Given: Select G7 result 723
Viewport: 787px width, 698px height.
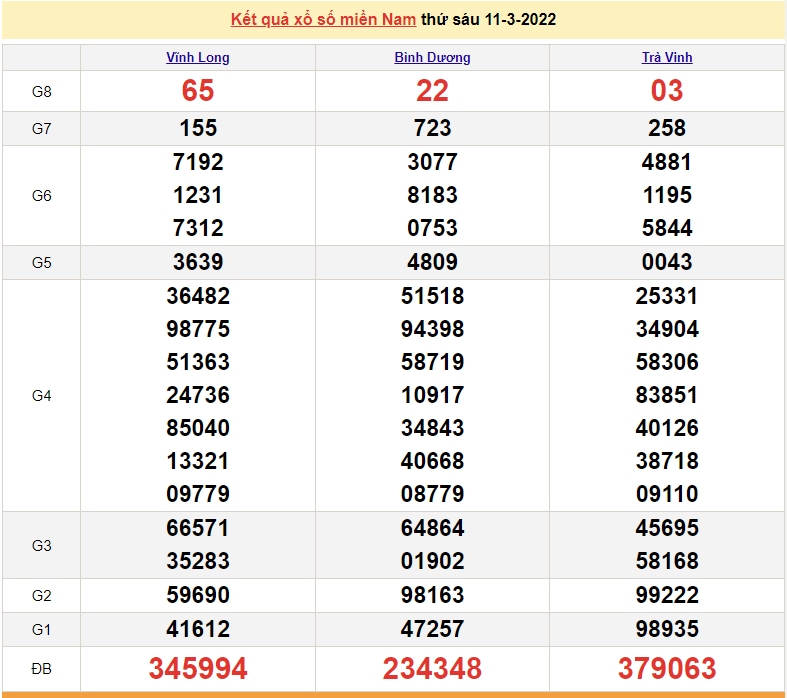Looking at the screenshot, I should 432,128.
